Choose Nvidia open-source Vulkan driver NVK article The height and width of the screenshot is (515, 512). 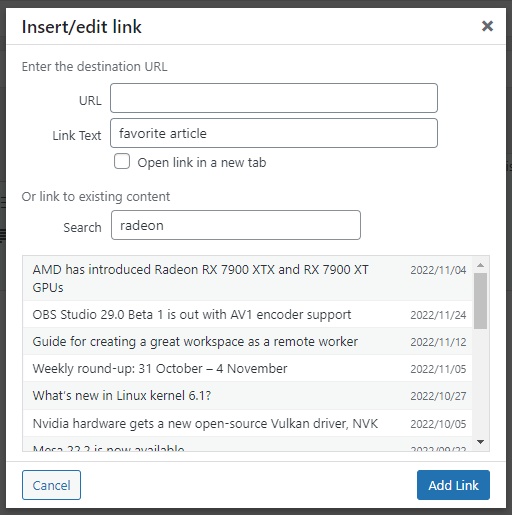pyautogui.click(x=248, y=423)
